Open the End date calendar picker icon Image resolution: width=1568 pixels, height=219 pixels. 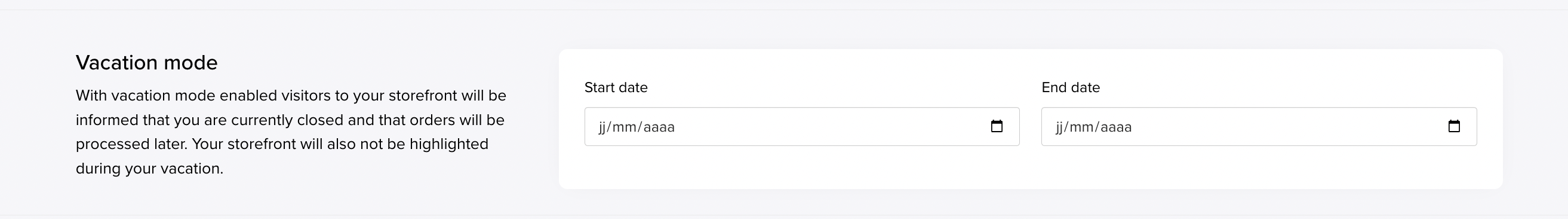(x=1453, y=126)
